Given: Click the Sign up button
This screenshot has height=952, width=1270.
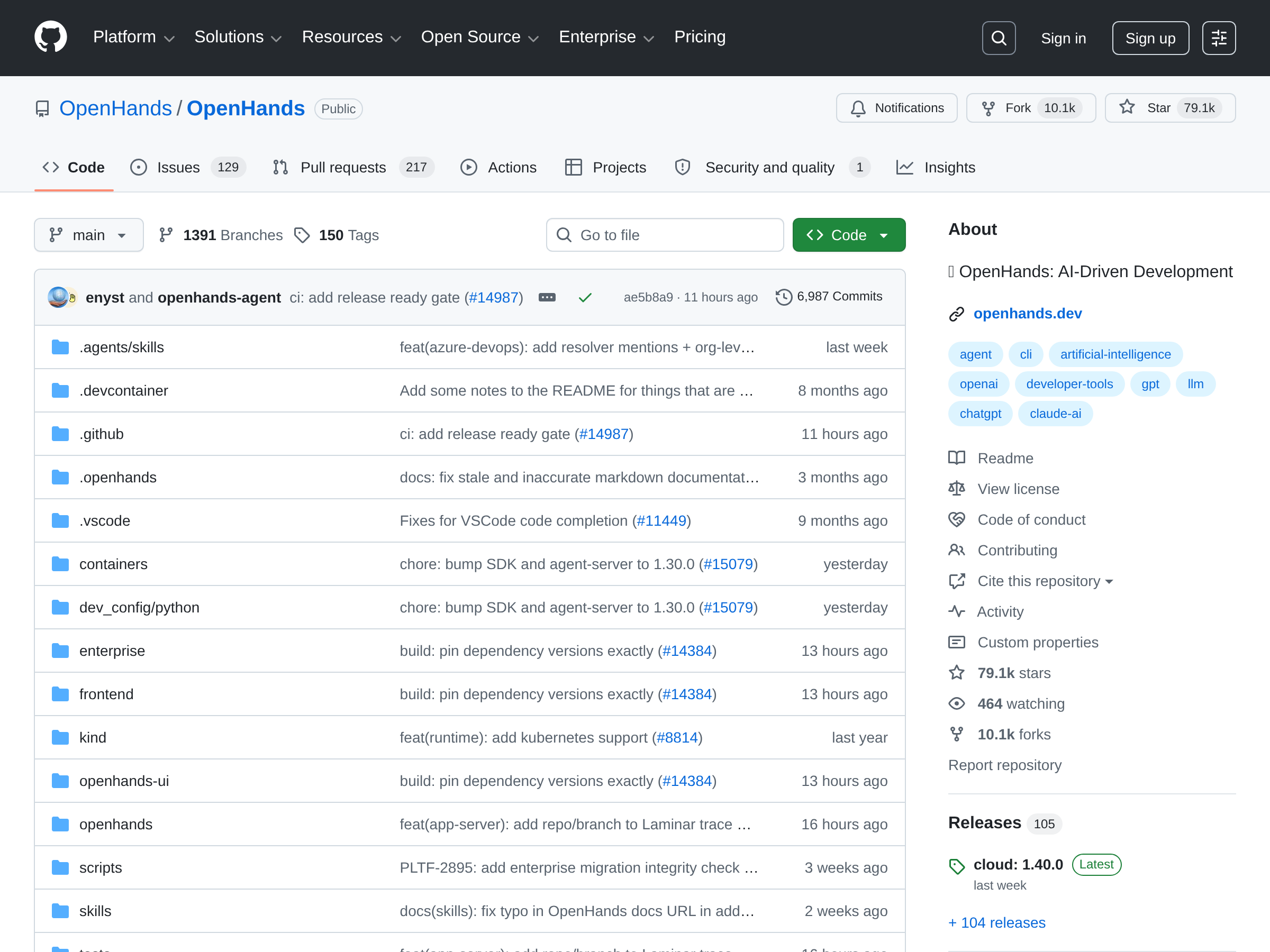Looking at the screenshot, I should point(1150,38).
